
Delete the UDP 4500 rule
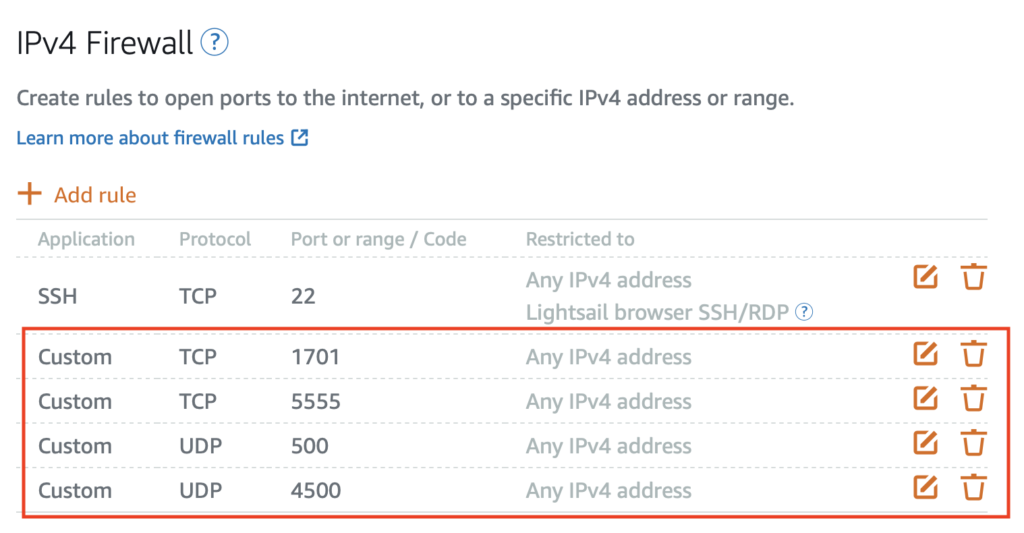[x=974, y=488]
